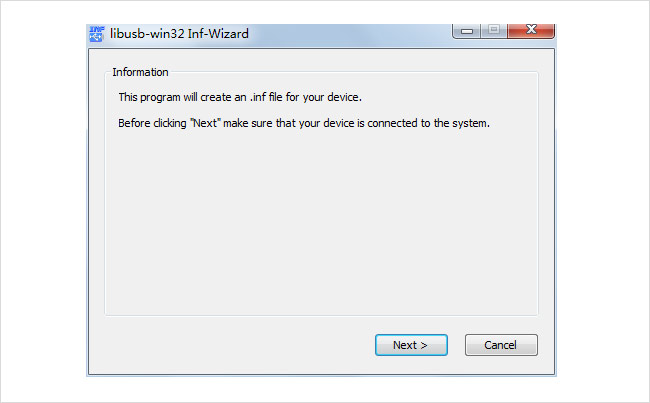
Task: Click the 'This program will create' sentence
Action: click(240, 97)
